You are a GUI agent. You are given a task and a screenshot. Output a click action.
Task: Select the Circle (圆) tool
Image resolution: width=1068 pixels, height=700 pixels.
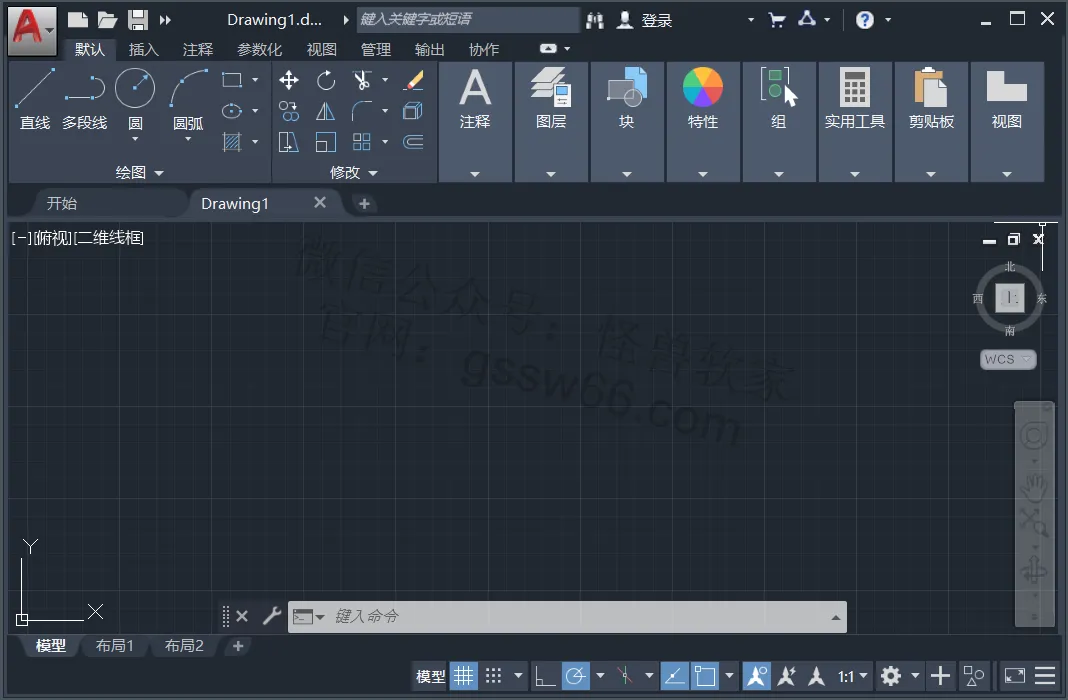tap(135, 89)
